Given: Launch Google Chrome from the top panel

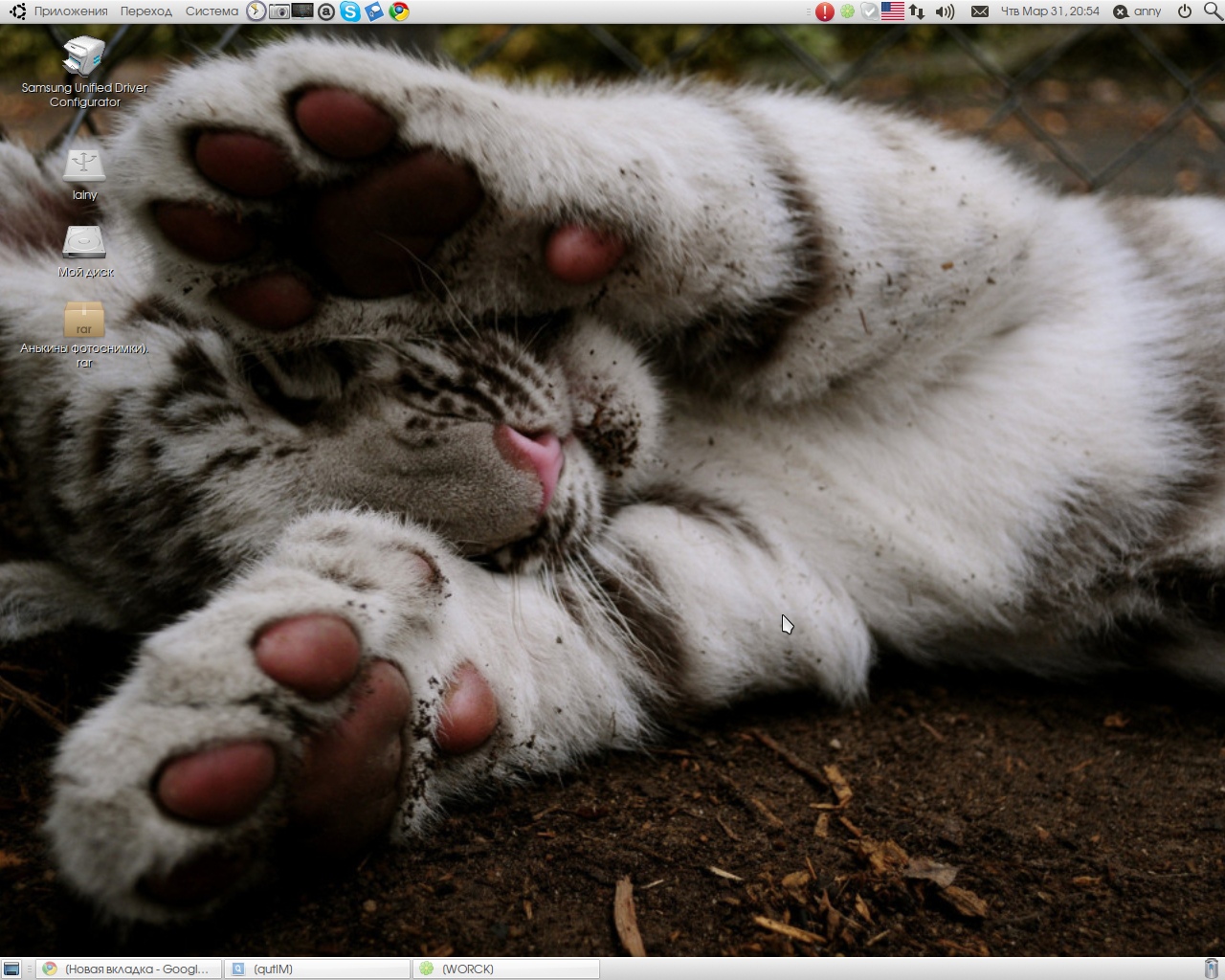Looking at the screenshot, I should (399, 11).
